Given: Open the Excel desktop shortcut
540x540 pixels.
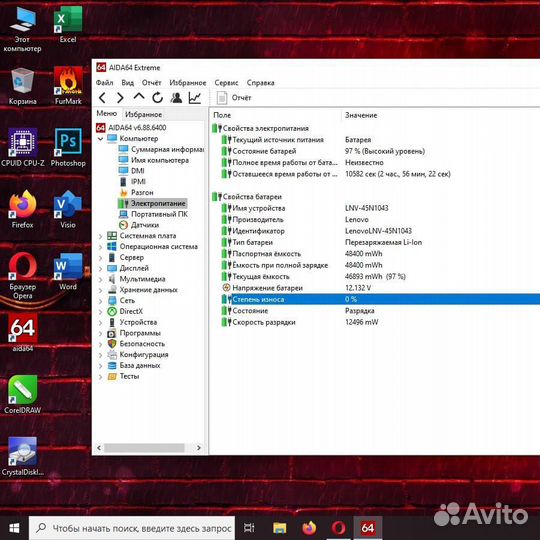Looking at the screenshot, I should [x=68, y=25].
